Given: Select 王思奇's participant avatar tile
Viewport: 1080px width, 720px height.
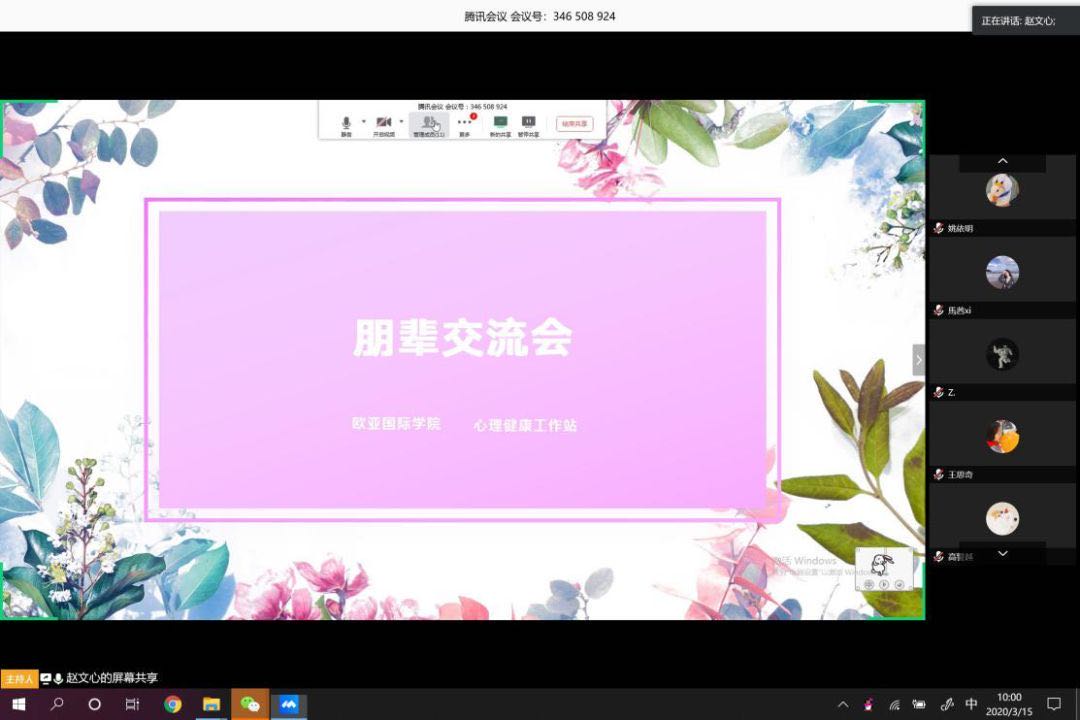Looking at the screenshot, I should 1002,436.
